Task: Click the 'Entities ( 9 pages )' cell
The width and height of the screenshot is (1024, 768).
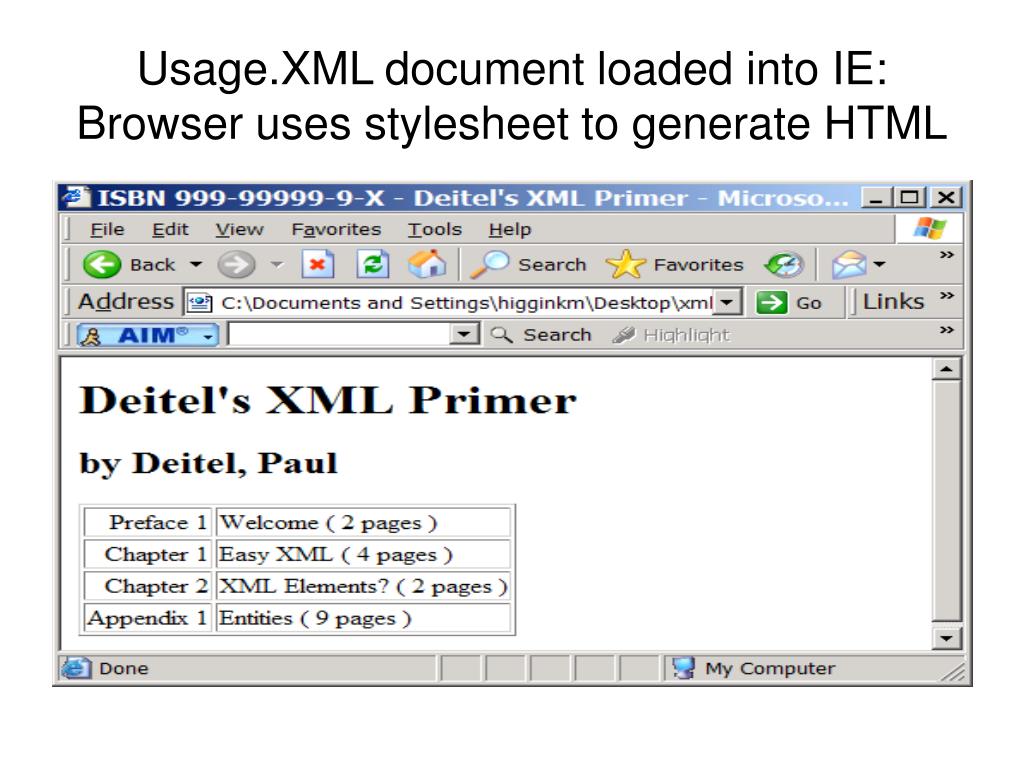Action: pyautogui.click(x=363, y=618)
